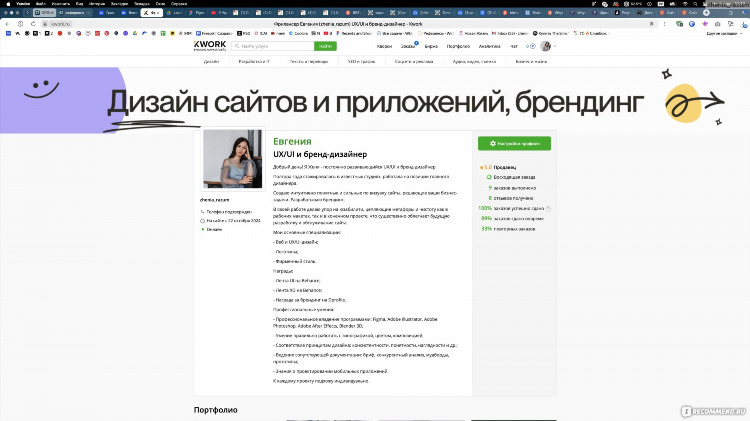The image size is (750, 421).
Task: Bookmark the page via the address bar bookmark icon
Action: point(651,23)
